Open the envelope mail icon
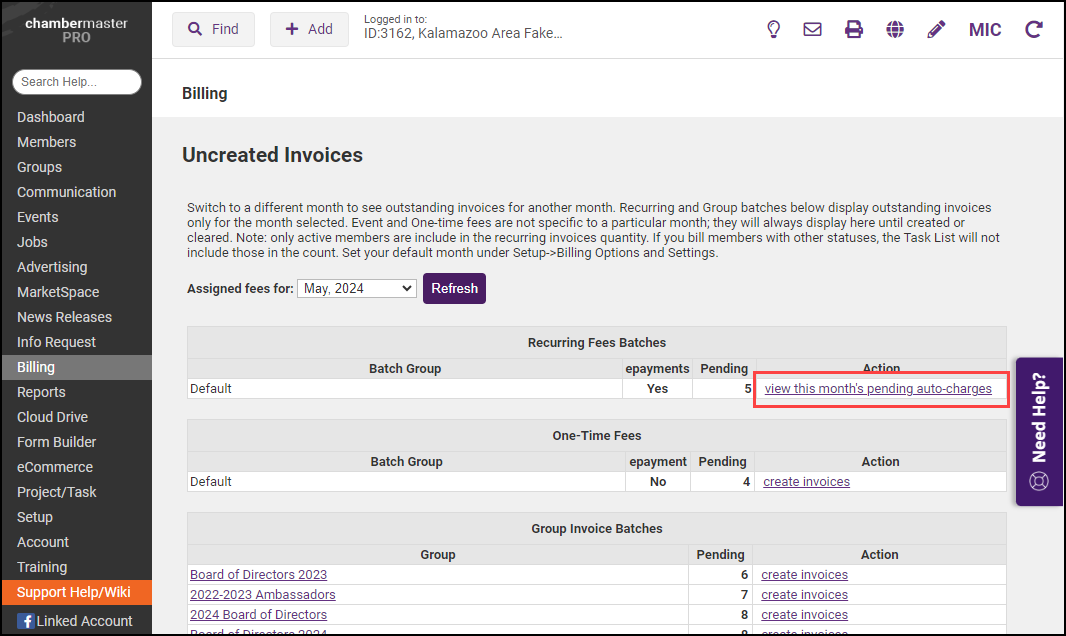This screenshot has width=1066, height=636. coord(812,30)
